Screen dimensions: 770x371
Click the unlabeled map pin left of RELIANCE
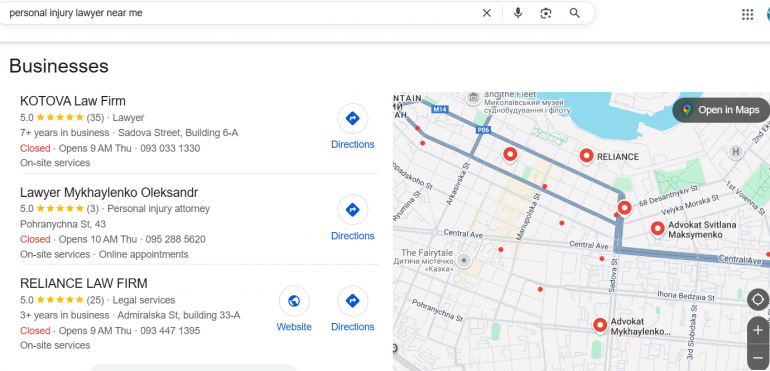pos(510,155)
